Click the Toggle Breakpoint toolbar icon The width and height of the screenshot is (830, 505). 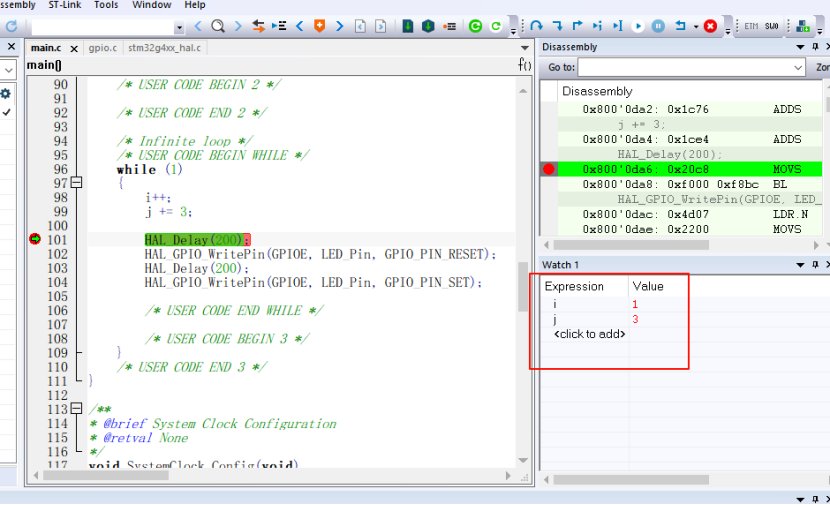pyautogui.click(x=449, y=26)
